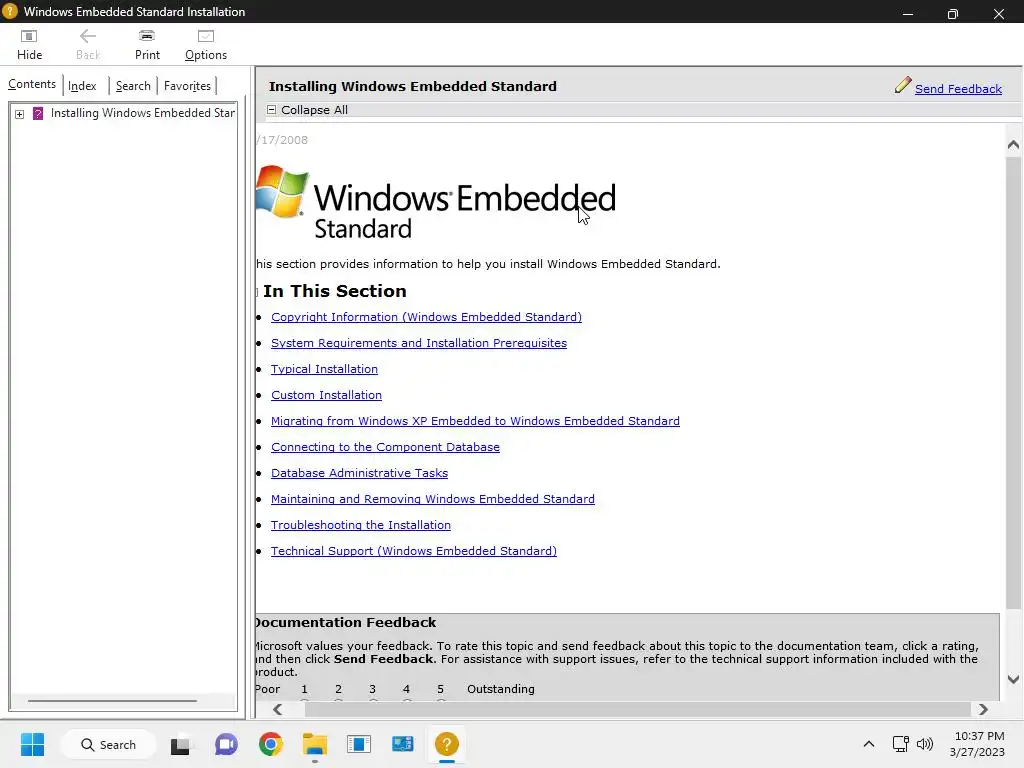Open Database Administrative Tasks link

(359, 473)
